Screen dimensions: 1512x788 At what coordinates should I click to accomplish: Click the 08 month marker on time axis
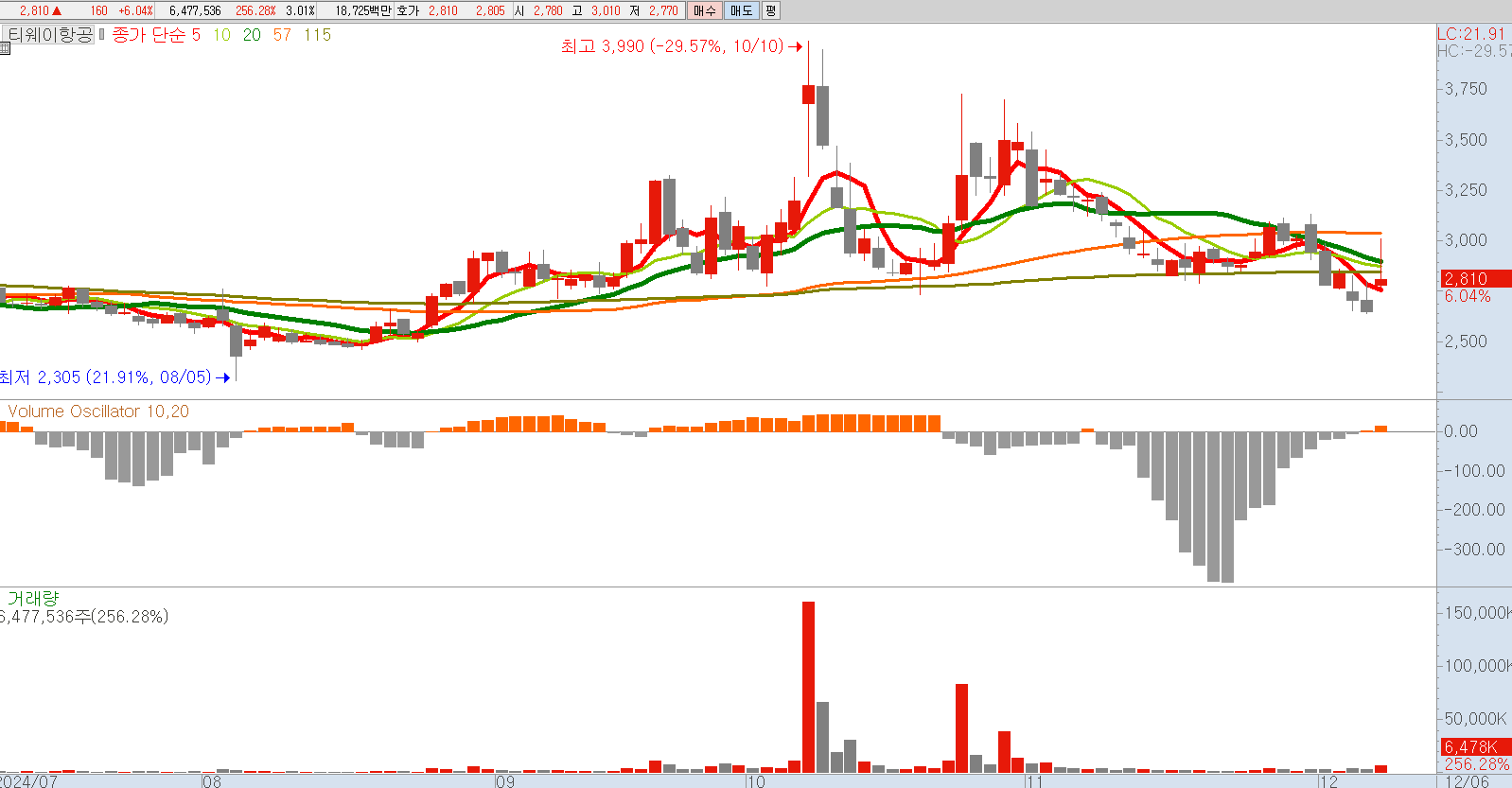(x=212, y=781)
